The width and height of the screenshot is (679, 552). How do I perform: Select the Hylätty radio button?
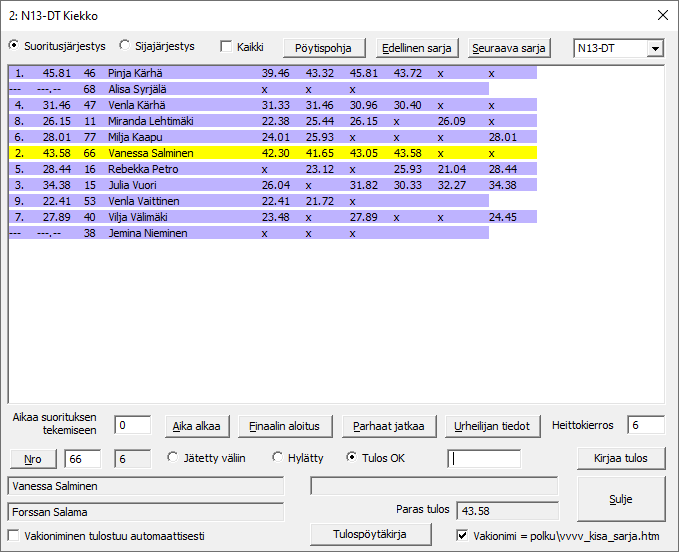[280, 458]
